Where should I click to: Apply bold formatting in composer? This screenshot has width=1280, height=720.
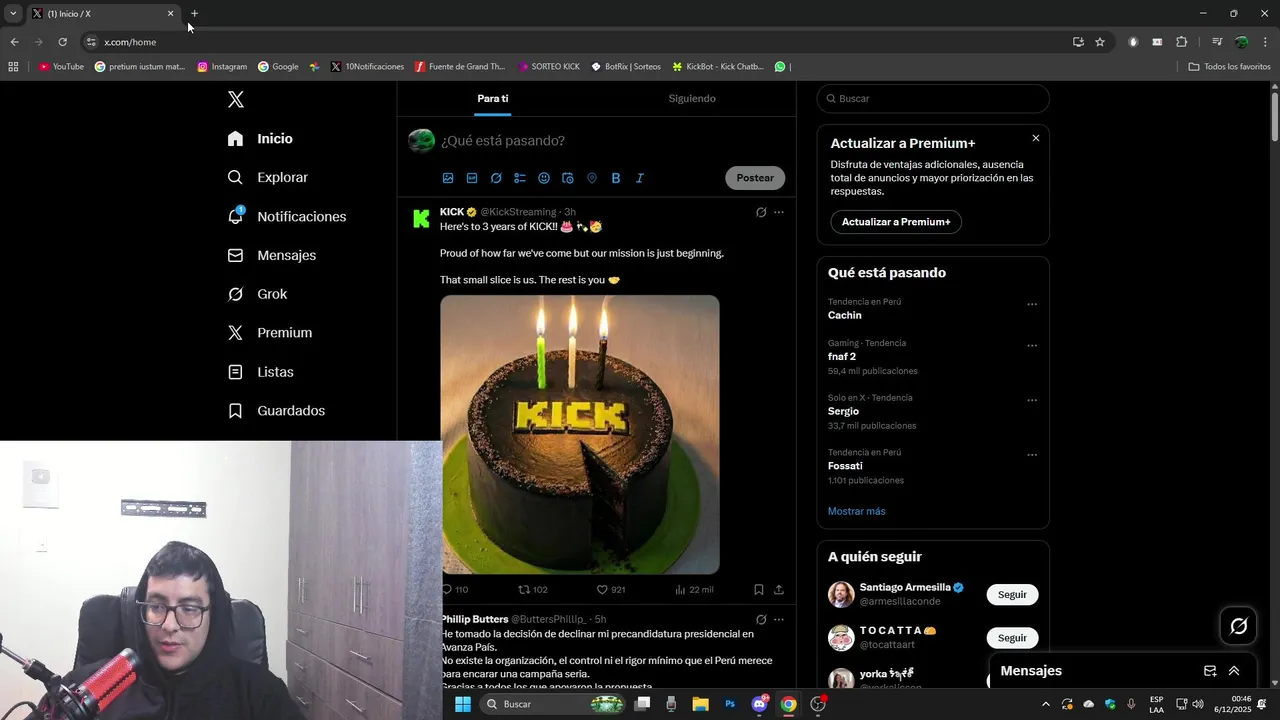point(616,178)
